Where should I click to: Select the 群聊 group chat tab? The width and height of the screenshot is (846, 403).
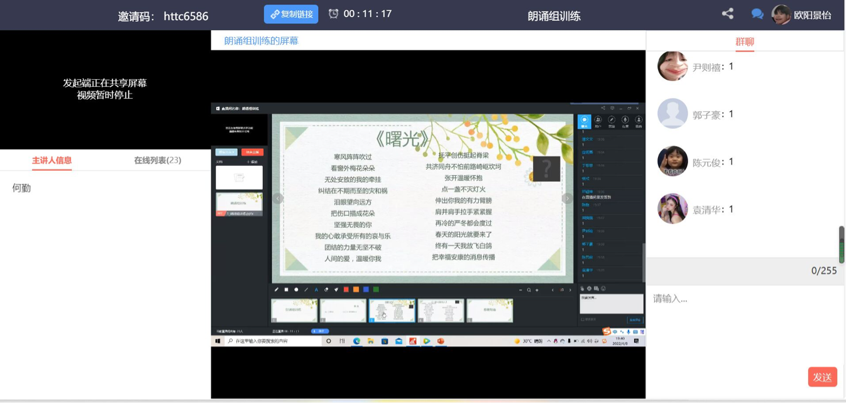click(x=745, y=42)
